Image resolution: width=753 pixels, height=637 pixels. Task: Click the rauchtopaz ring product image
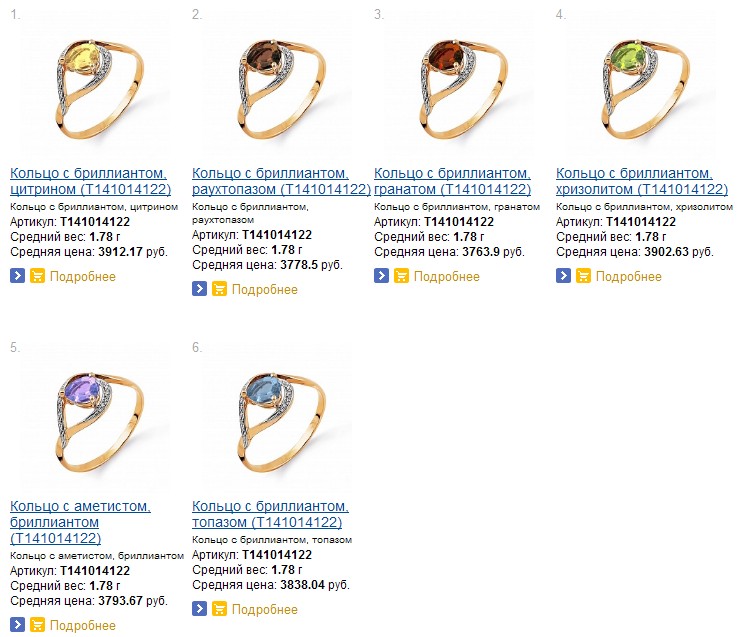(271, 83)
